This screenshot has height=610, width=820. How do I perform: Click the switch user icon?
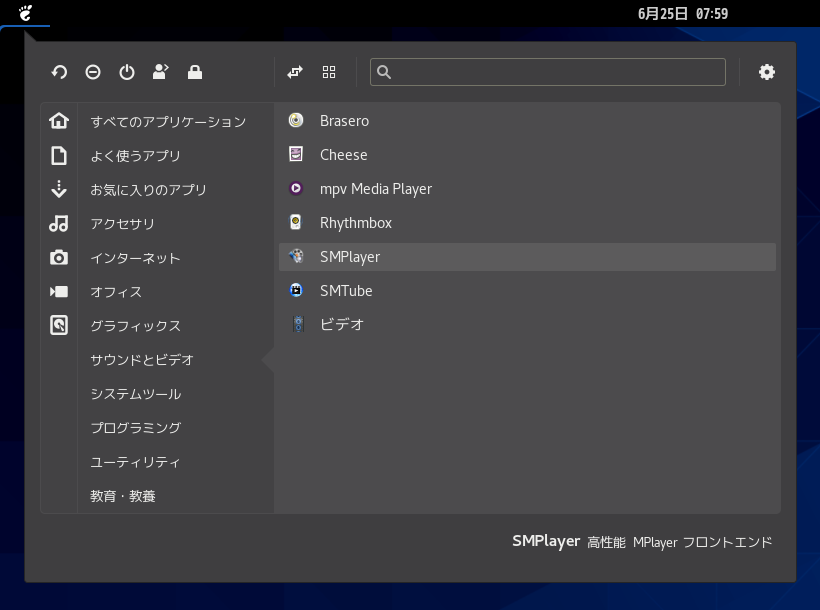[x=161, y=72]
